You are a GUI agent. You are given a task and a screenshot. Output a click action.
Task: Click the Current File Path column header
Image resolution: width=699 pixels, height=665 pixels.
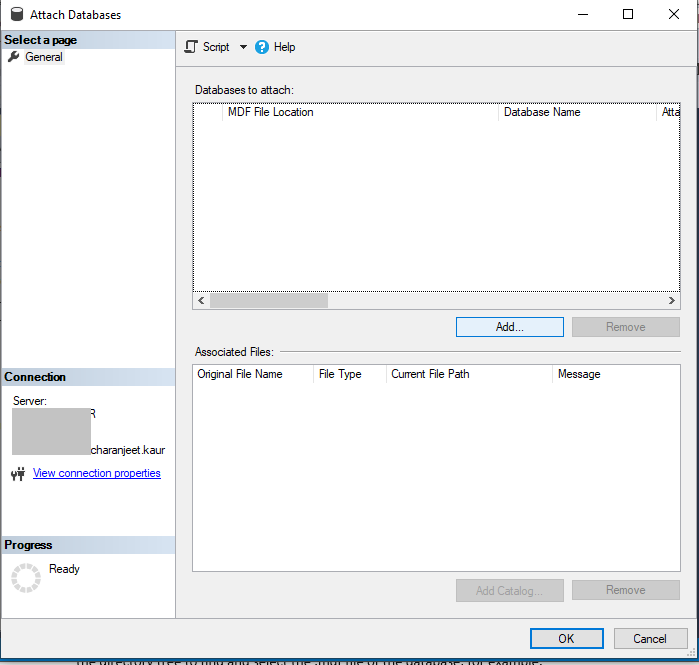pos(469,374)
